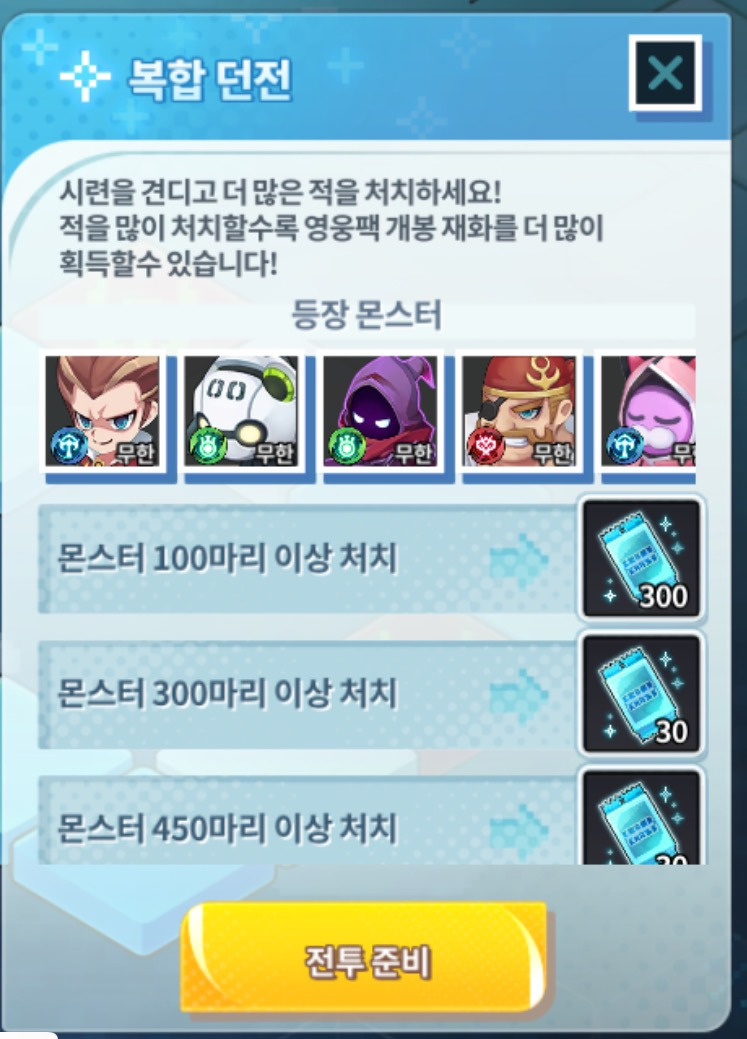Tap the blue class badge on pink monster
Image resolution: width=747 pixels, height=1039 pixels.
pyautogui.click(x=624, y=445)
